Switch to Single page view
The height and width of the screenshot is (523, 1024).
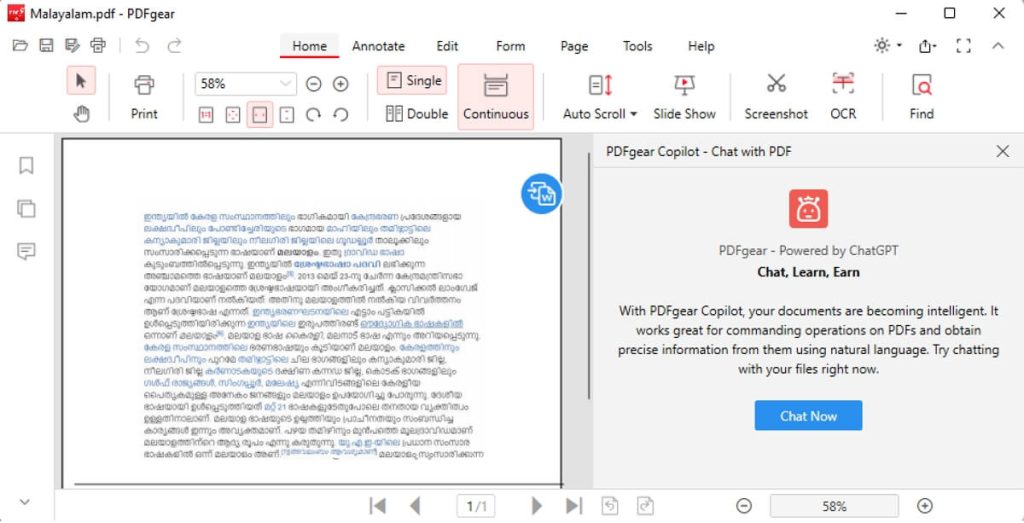412,81
